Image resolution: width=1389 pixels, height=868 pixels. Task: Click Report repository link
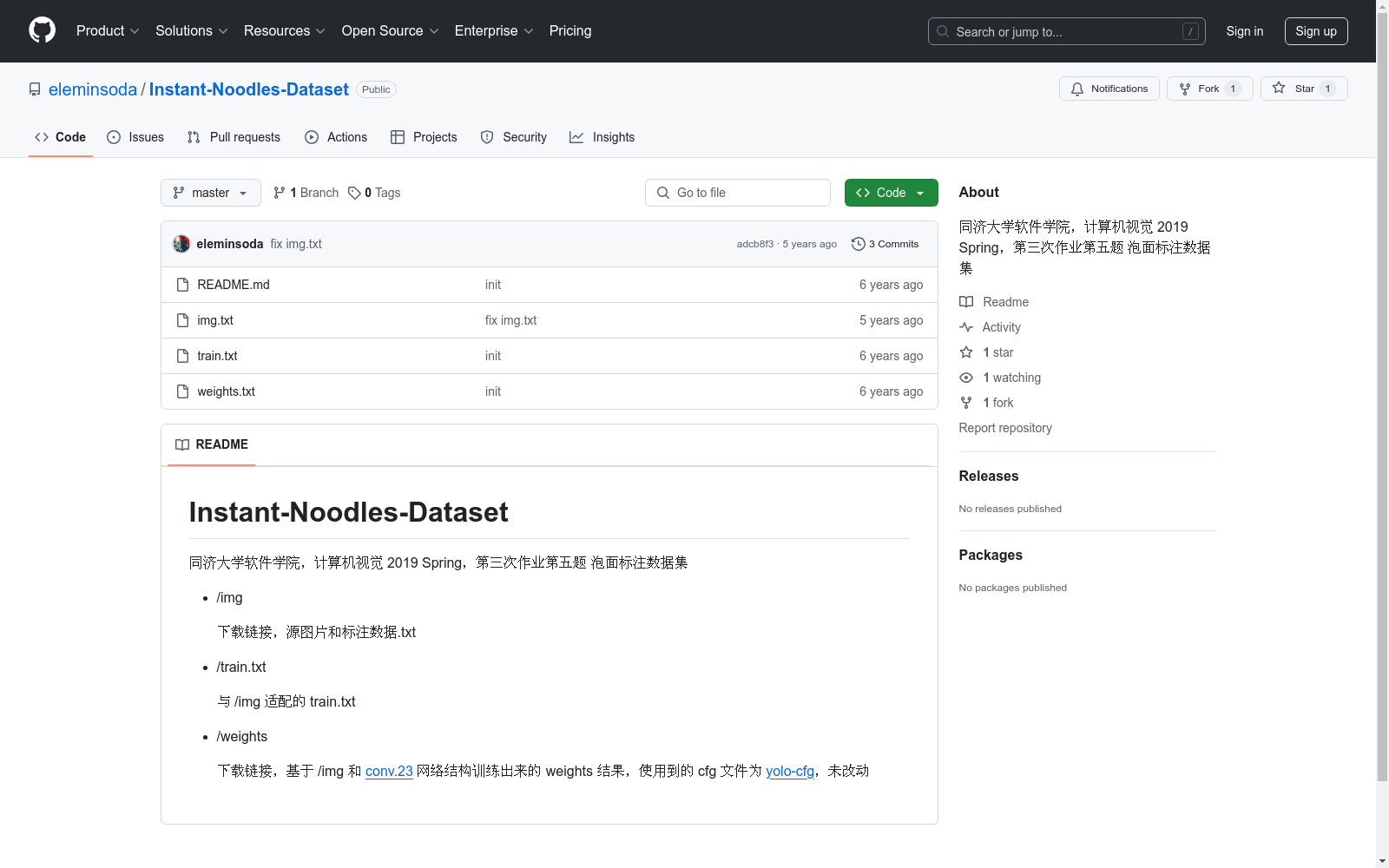1005,428
